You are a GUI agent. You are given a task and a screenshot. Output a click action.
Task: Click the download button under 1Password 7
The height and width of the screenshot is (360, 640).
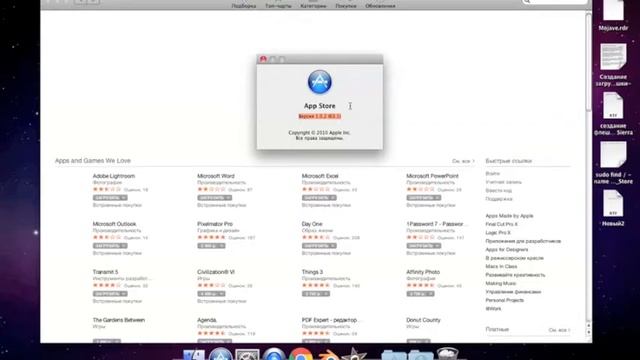(423, 246)
